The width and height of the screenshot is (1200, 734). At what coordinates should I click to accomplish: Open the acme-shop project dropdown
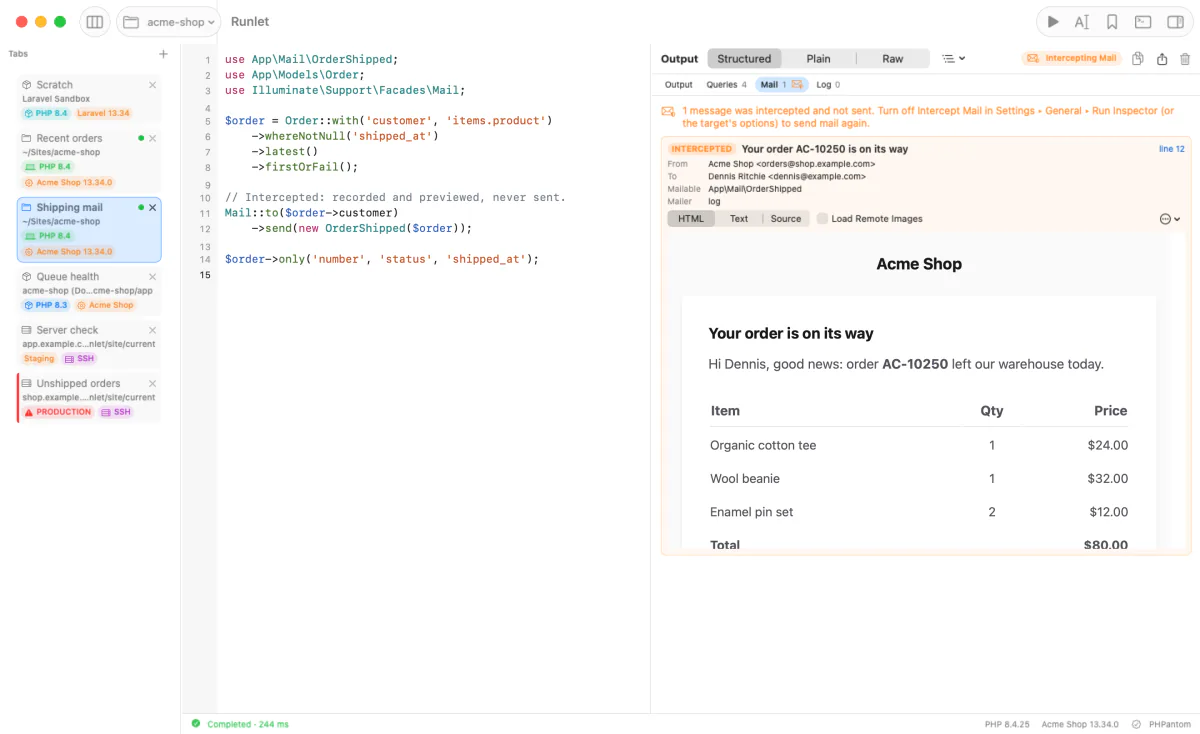tap(169, 22)
